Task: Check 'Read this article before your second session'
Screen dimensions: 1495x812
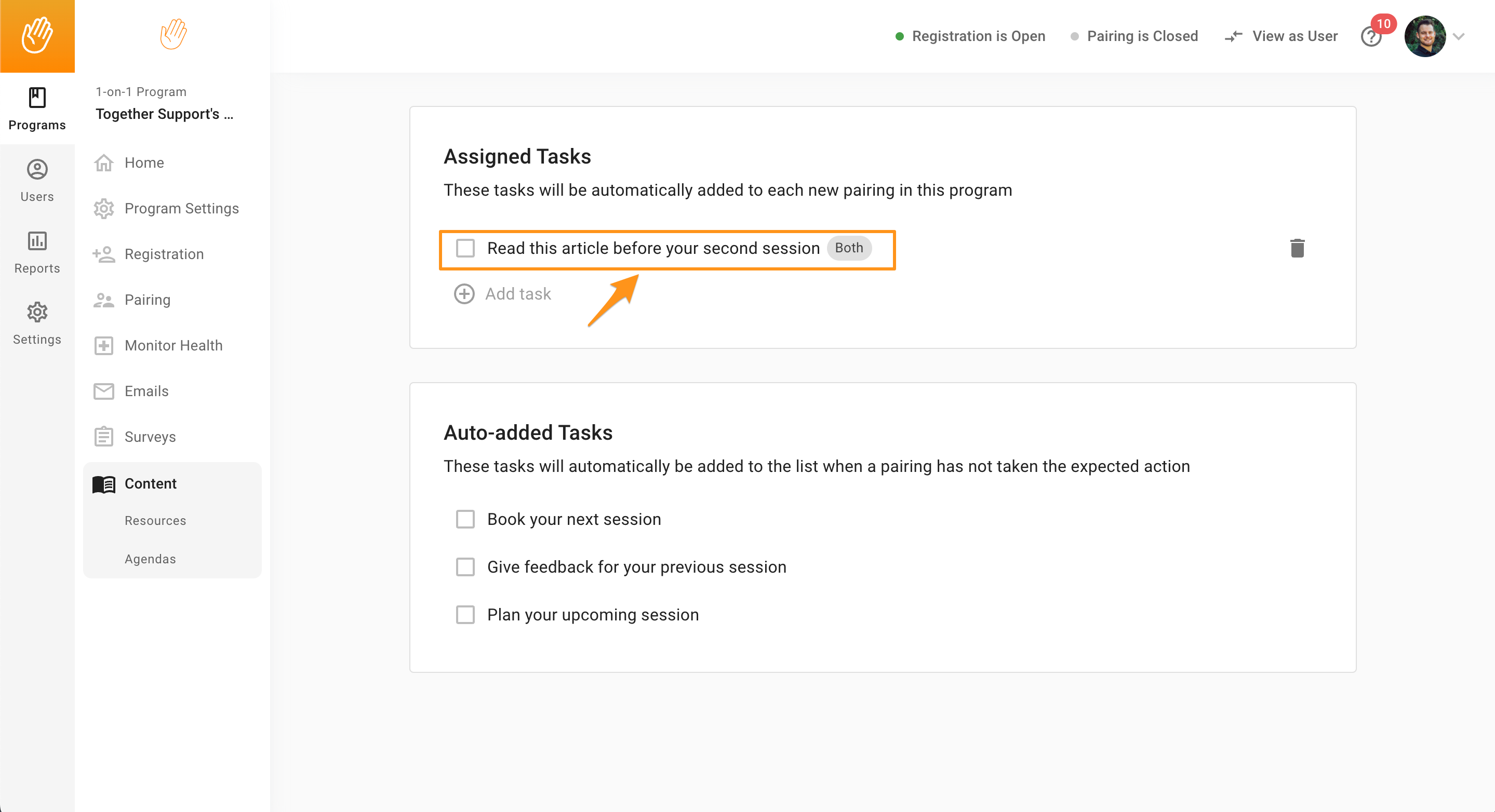Action: pos(465,248)
